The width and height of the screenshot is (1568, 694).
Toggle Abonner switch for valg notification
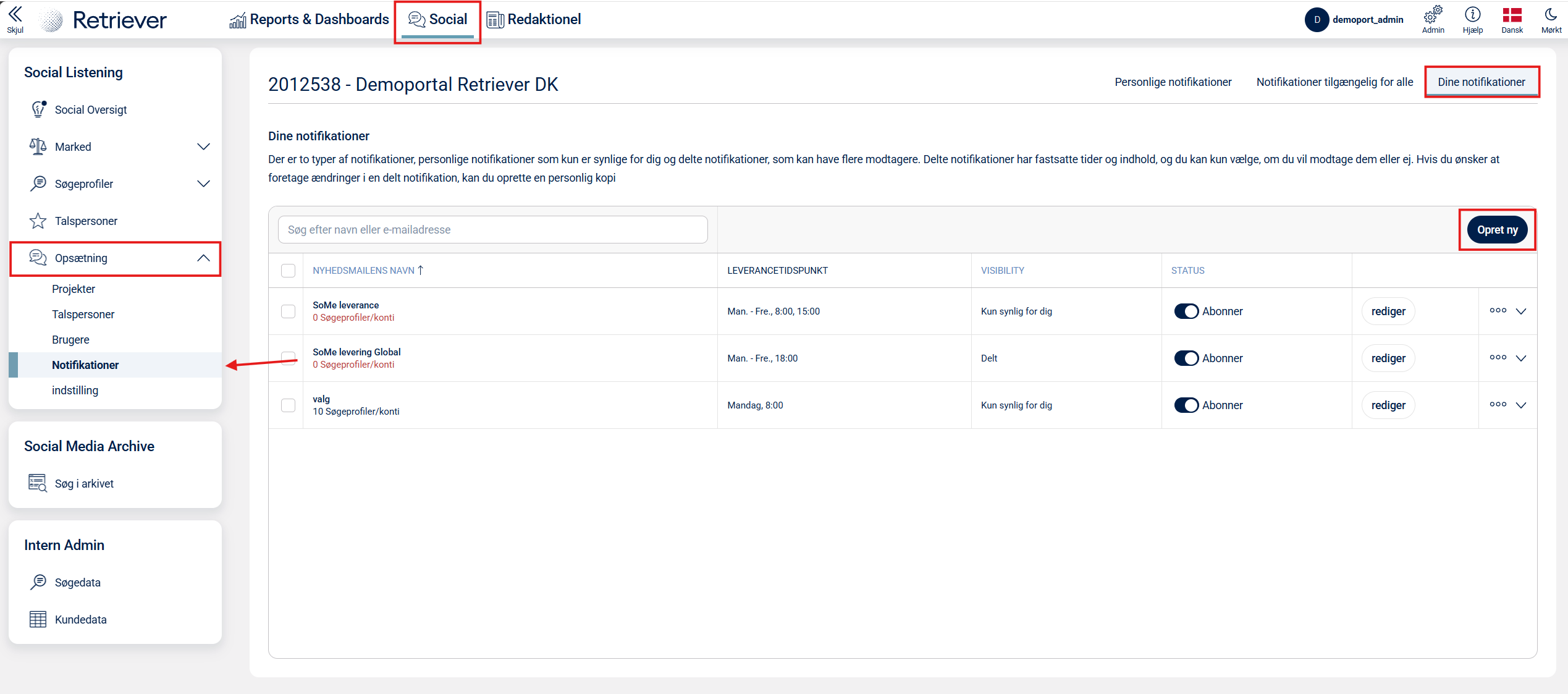[1186, 405]
